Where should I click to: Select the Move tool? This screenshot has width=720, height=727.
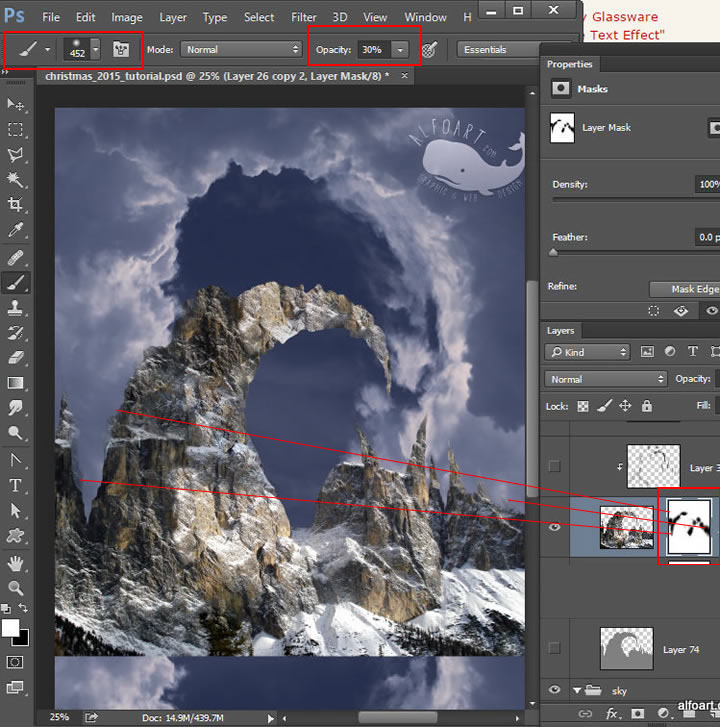15,105
